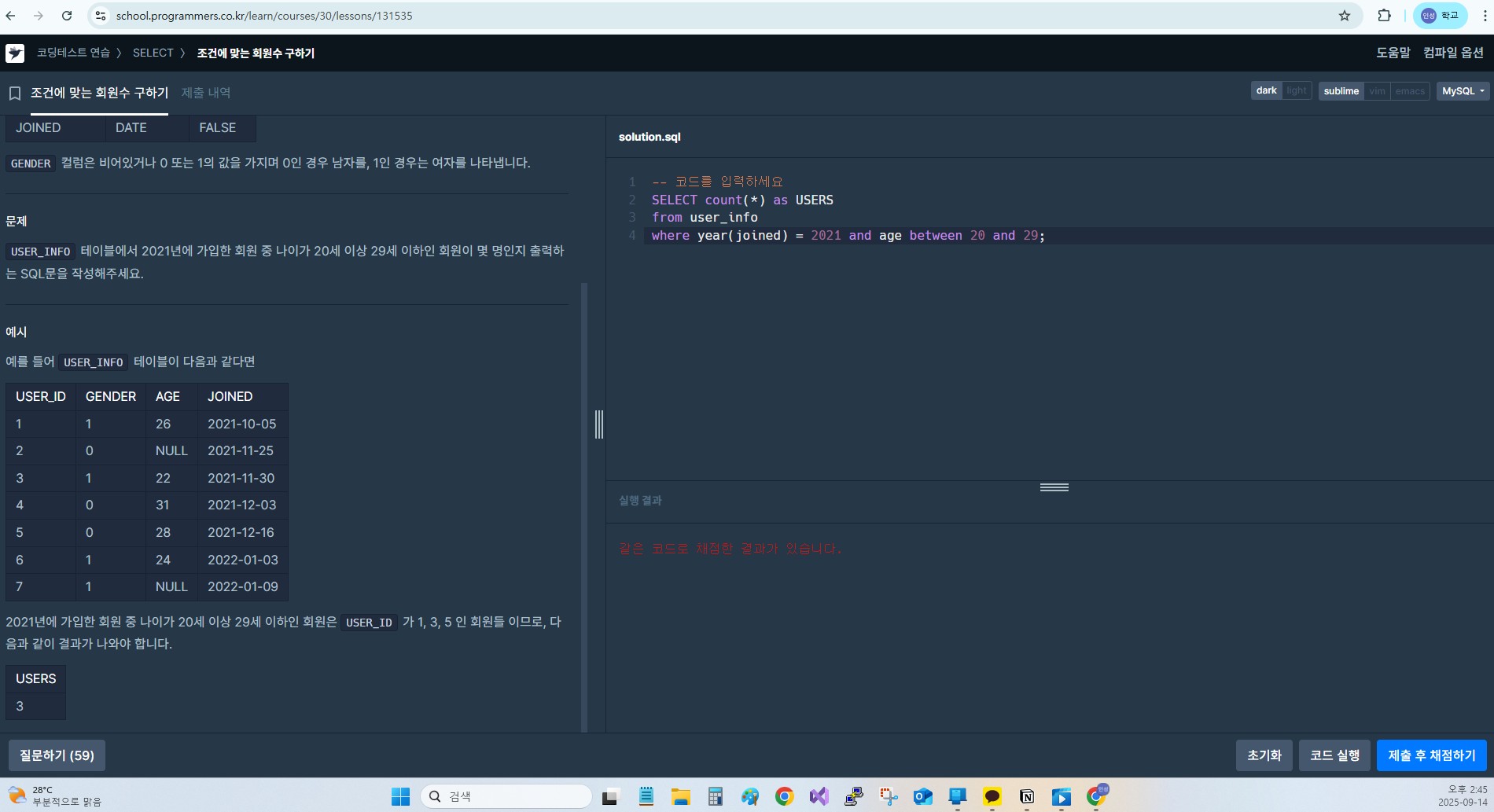This screenshot has height=812, width=1494.
Task: Reload the page
Action: tap(67, 16)
